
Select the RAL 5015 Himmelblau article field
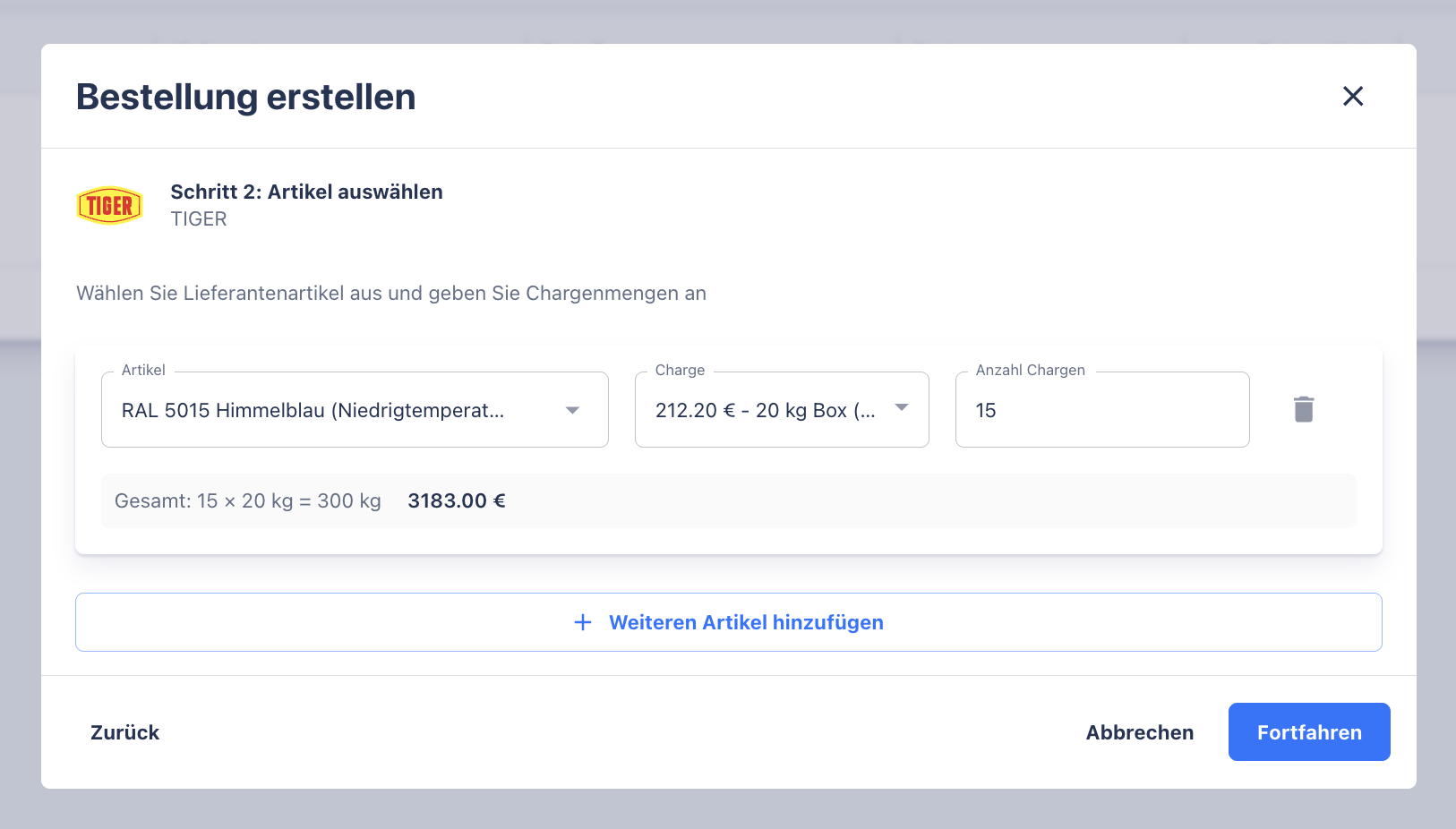[x=313, y=410]
